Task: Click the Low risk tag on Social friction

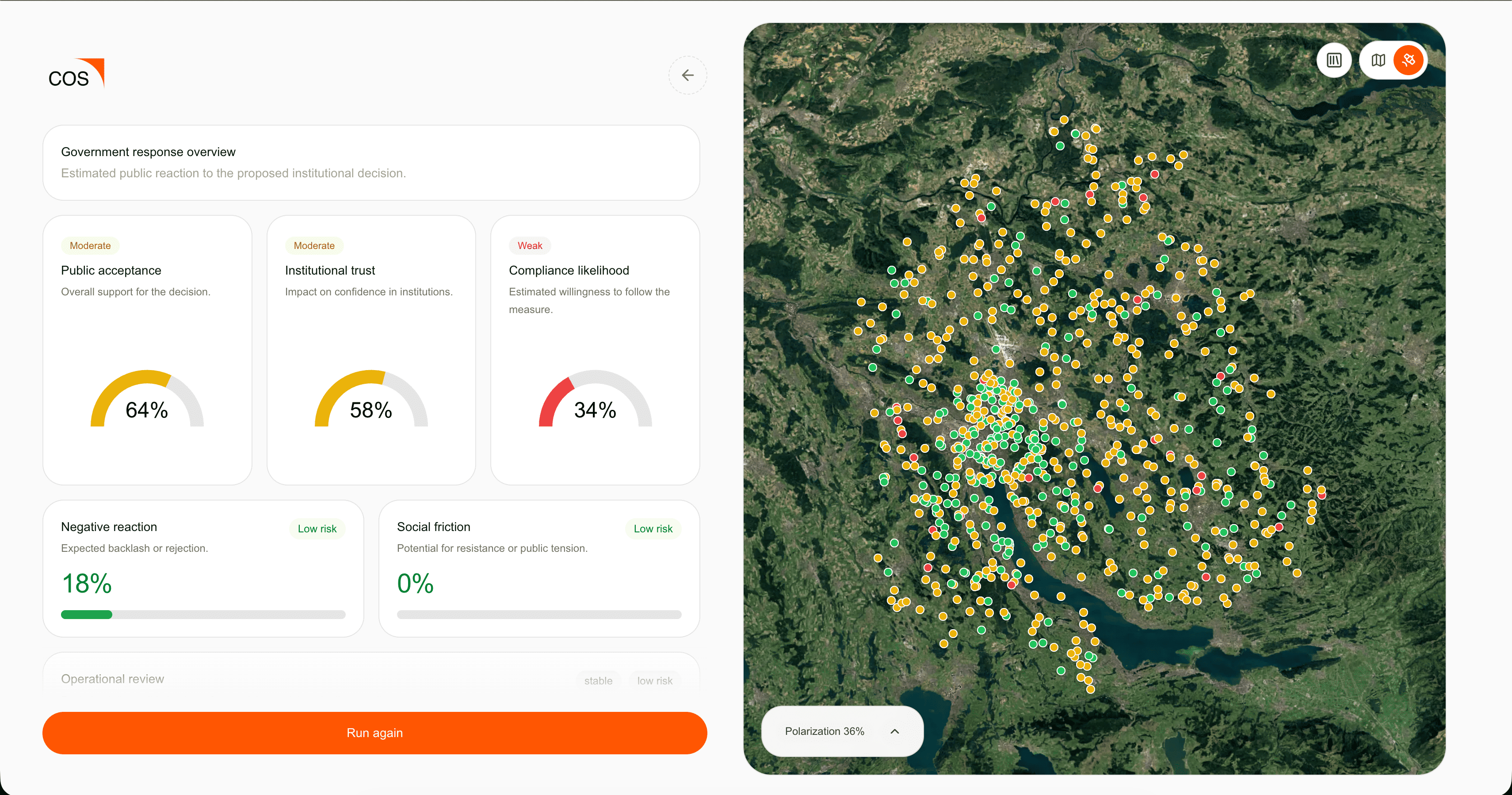Action: pos(653,528)
